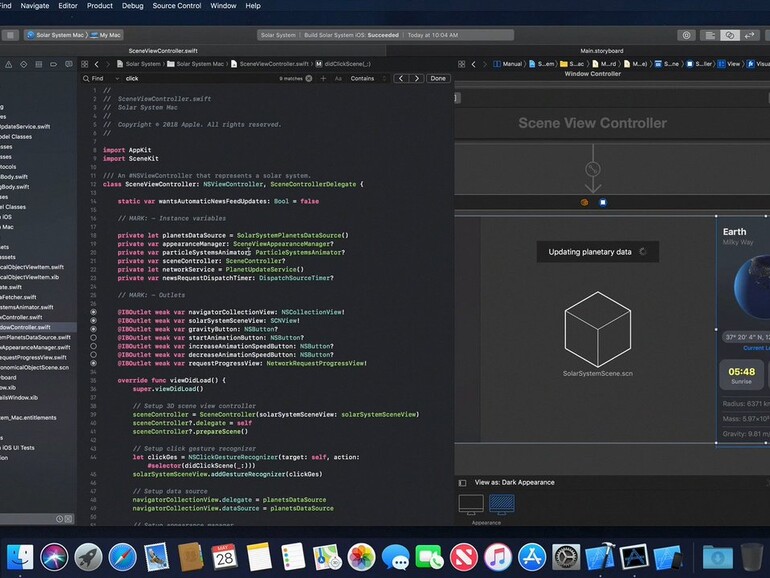Click the stop button in Xcode toolbar

pos(10,35)
